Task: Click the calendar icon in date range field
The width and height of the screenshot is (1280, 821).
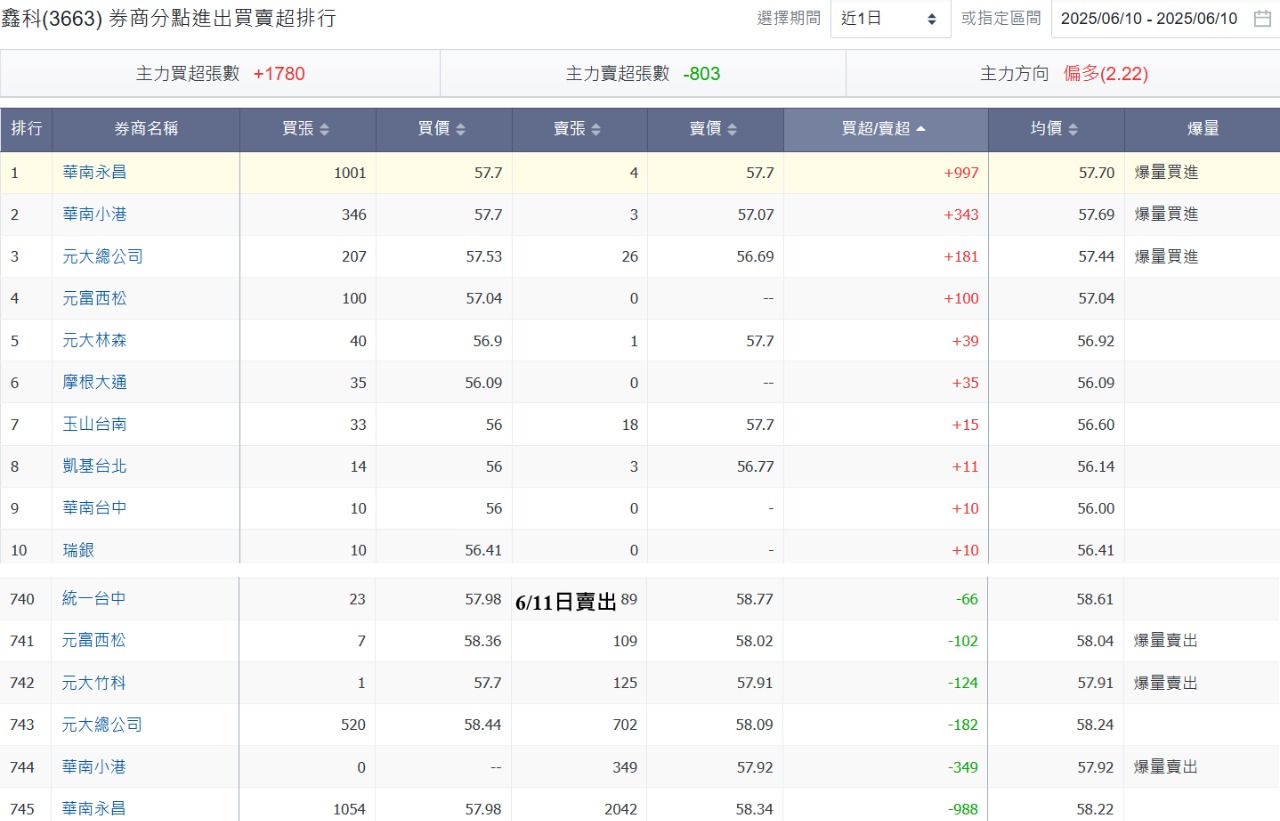Action: click(1262, 18)
